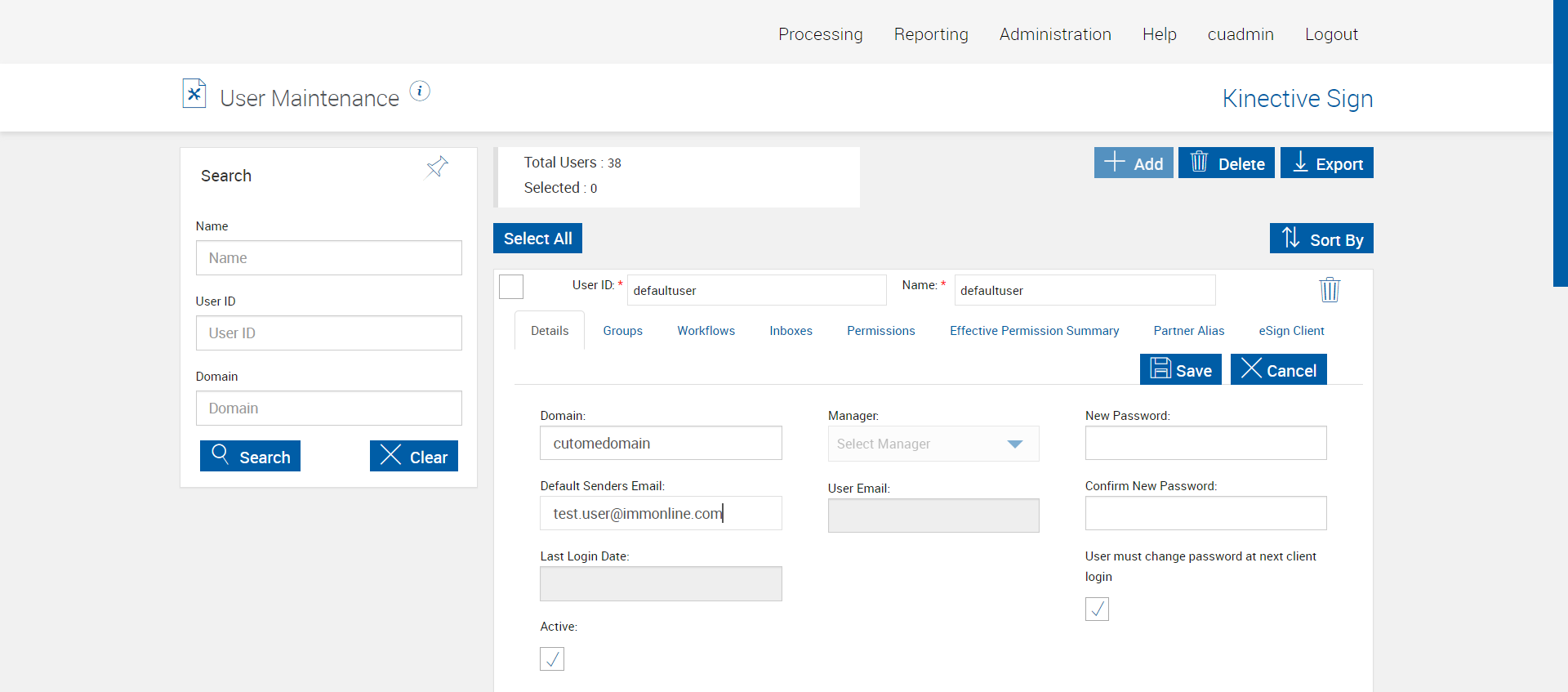This screenshot has width=1568, height=692.
Task: Open the Effective Permission Summary tab
Action: [x=1034, y=331]
